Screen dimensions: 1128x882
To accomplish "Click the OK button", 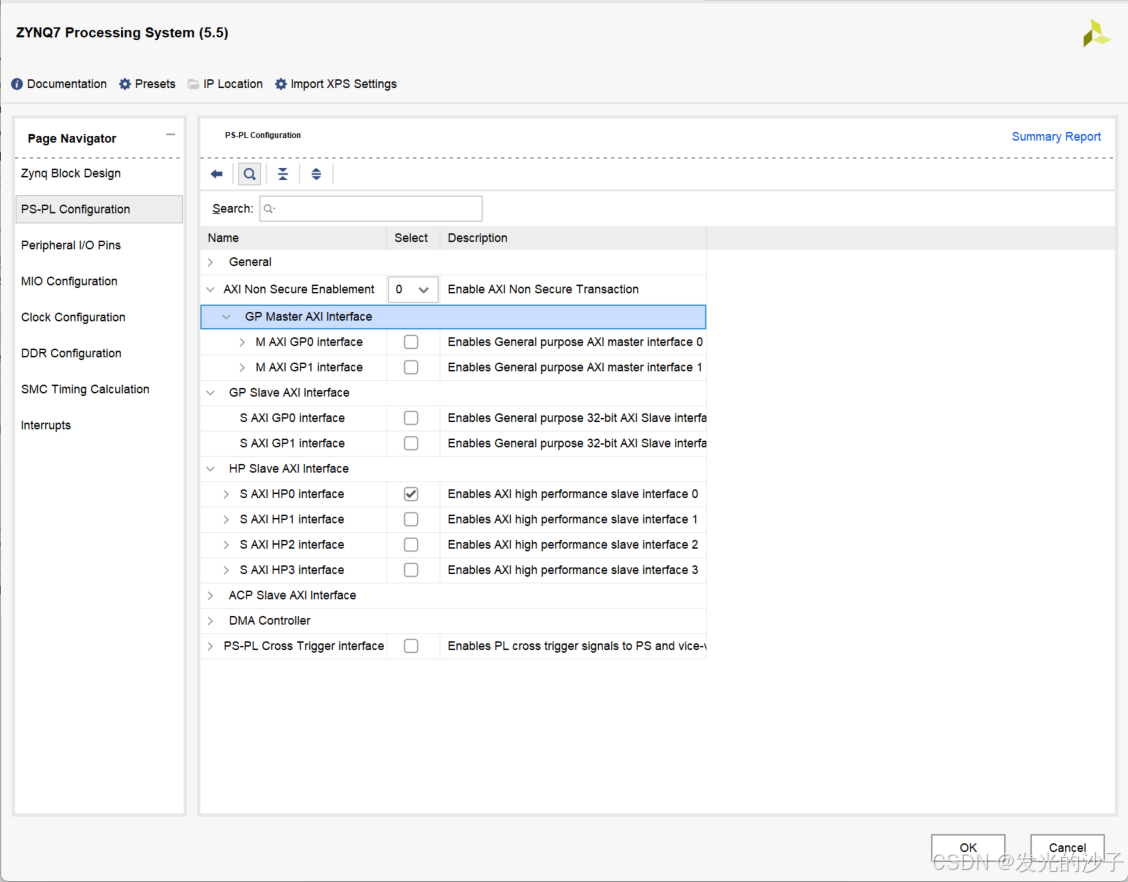I will [968, 847].
